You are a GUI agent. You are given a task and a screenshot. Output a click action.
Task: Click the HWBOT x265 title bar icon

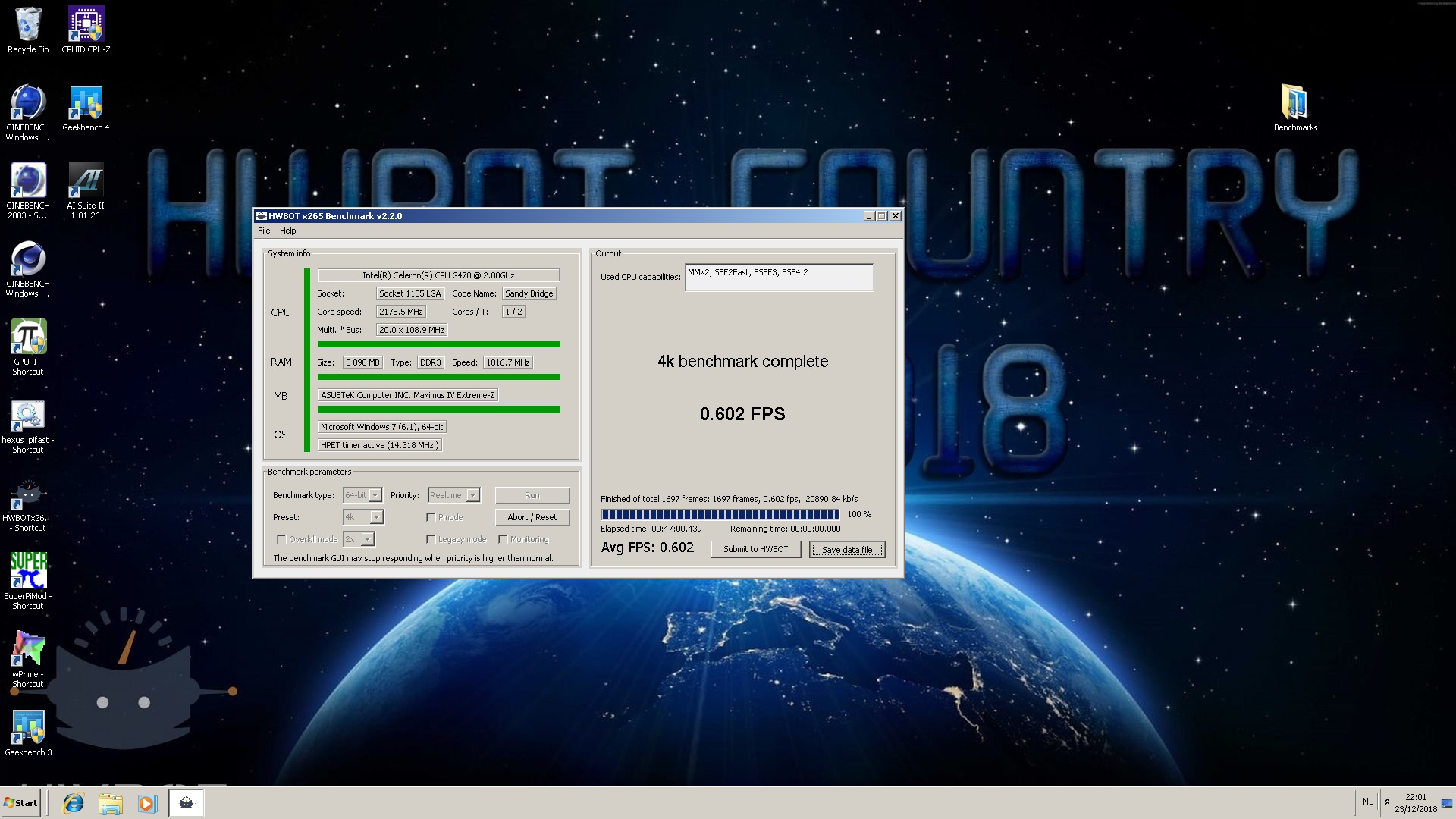[261, 216]
